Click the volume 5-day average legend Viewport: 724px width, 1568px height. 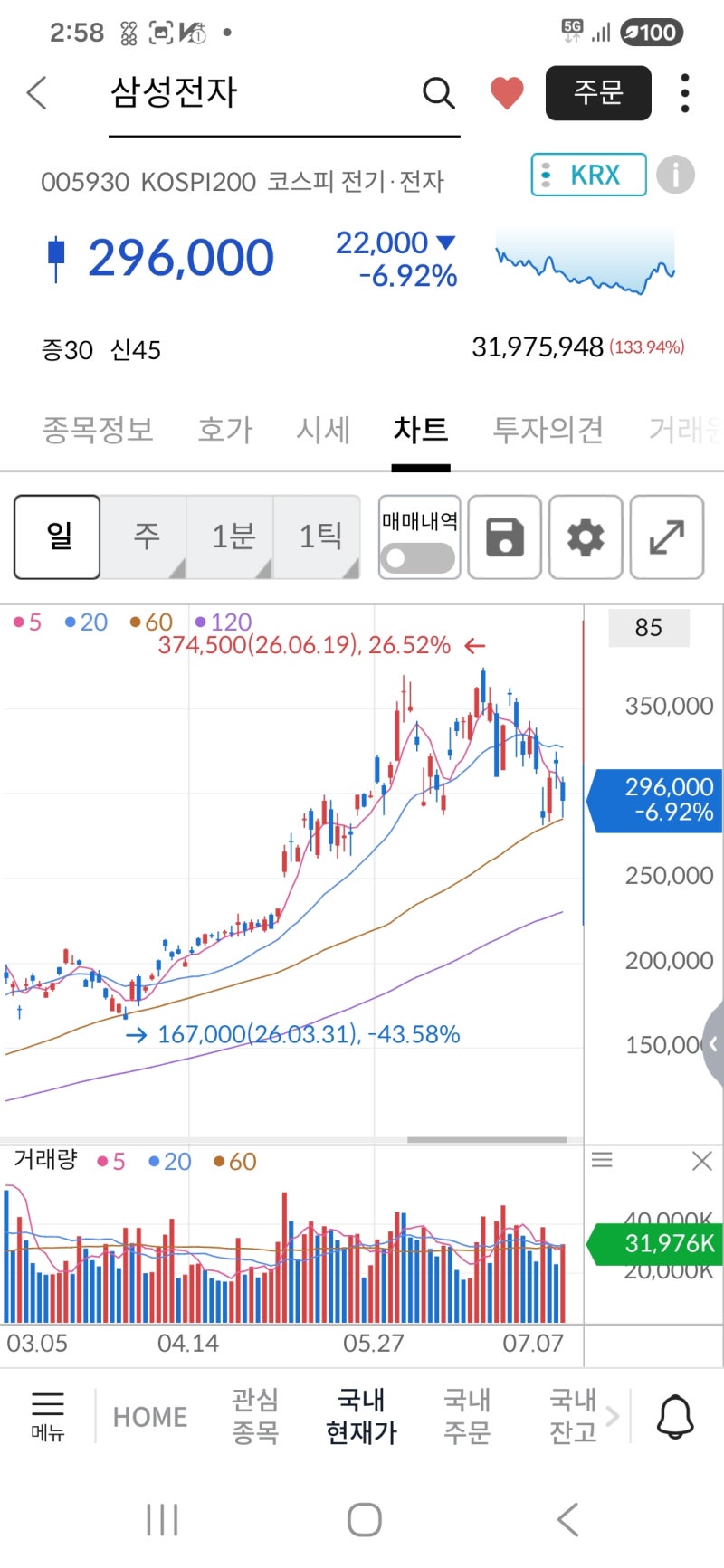[x=111, y=1162]
